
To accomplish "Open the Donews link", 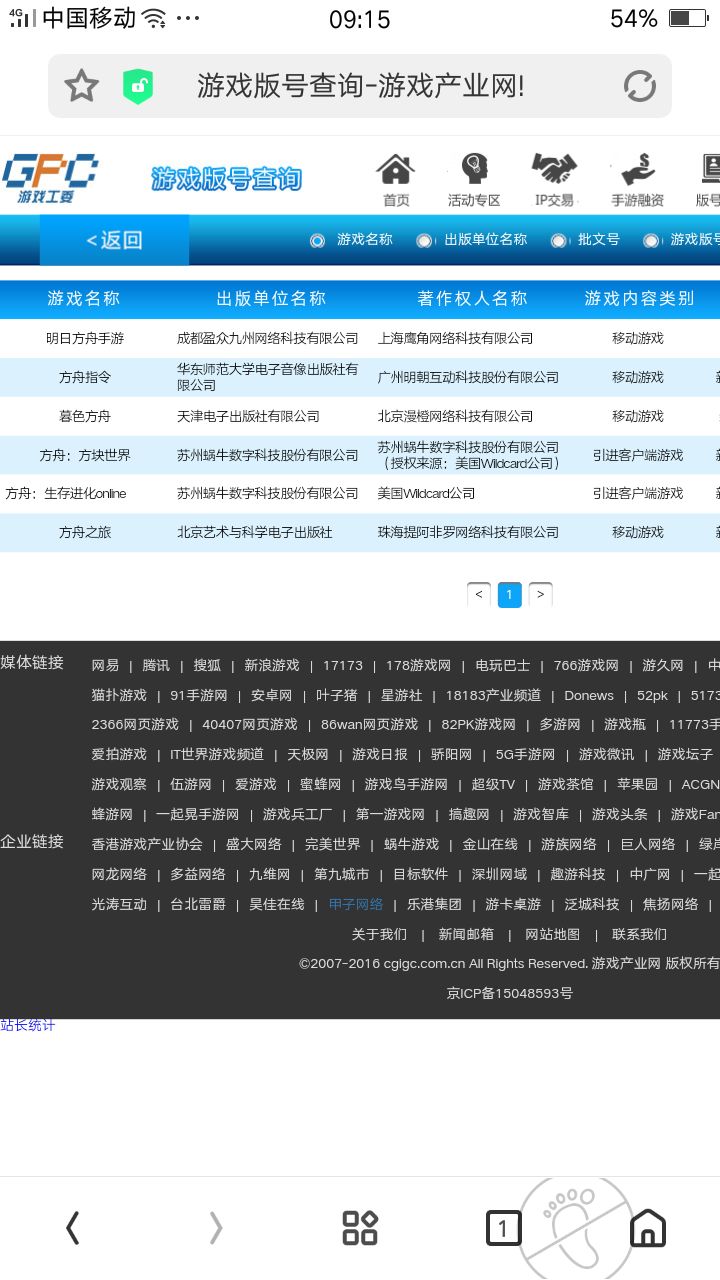I will click(589, 695).
